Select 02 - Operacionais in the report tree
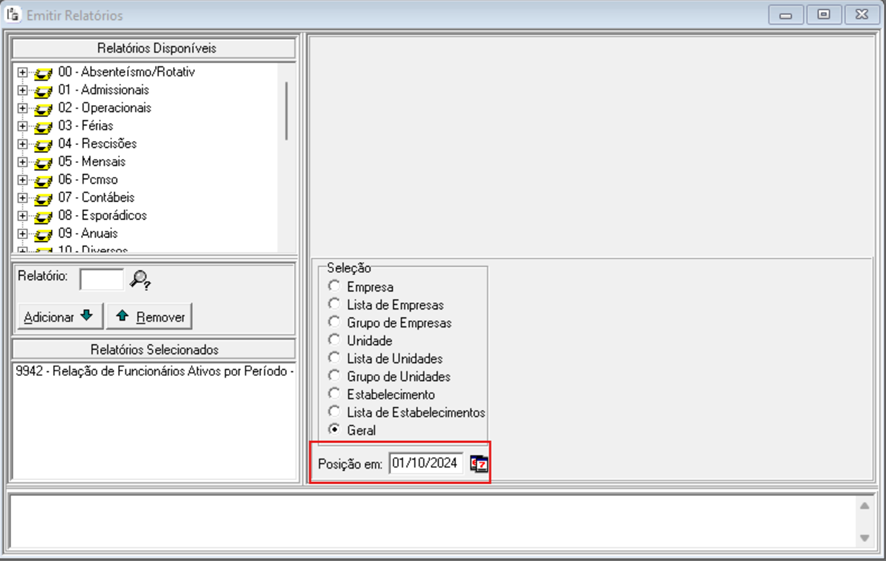The image size is (886, 561). pos(104,108)
